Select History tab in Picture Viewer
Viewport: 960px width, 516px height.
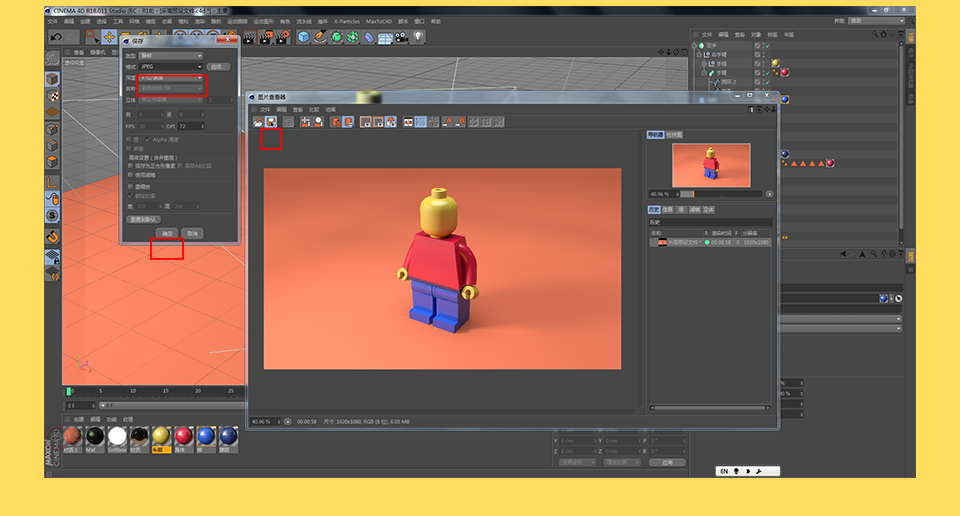tap(654, 210)
